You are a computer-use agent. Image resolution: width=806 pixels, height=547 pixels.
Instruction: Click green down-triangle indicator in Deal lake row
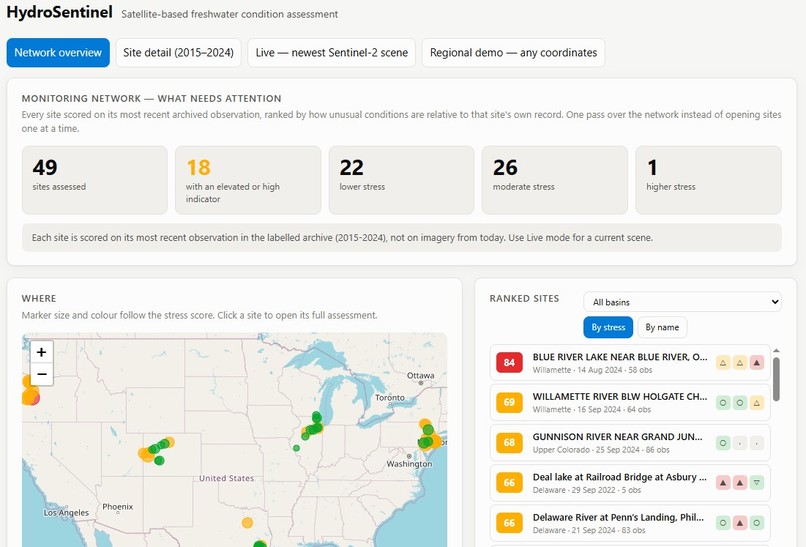[756, 483]
